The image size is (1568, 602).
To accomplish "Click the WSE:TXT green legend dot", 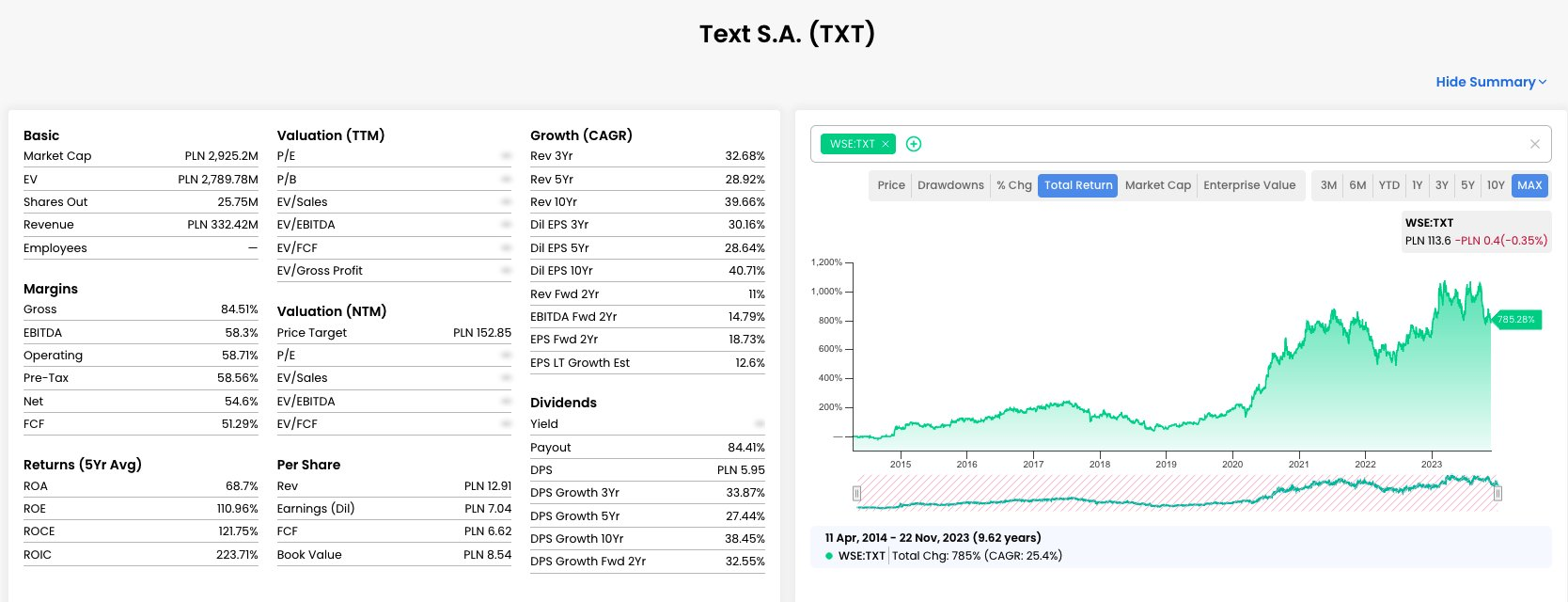I will coord(829,556).
